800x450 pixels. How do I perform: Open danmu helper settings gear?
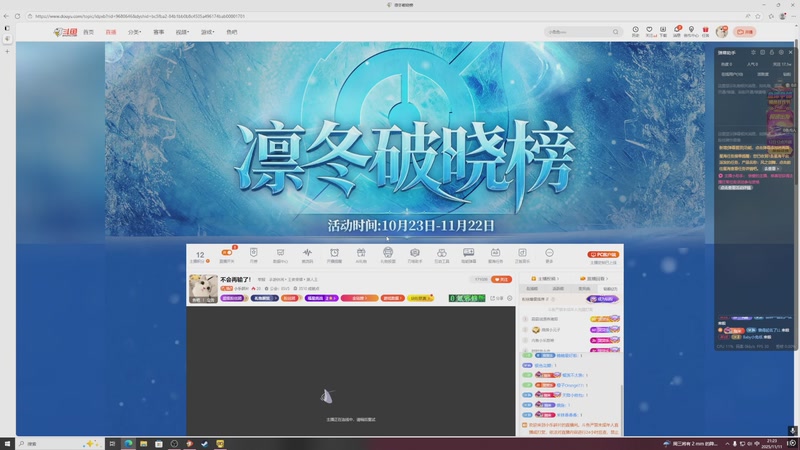781,53
